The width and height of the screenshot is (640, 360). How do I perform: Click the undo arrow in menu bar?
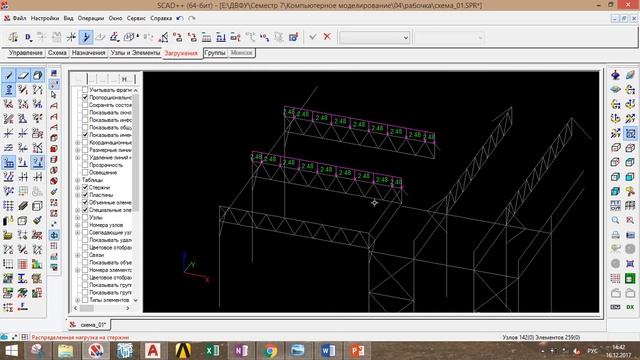[180, 18]
